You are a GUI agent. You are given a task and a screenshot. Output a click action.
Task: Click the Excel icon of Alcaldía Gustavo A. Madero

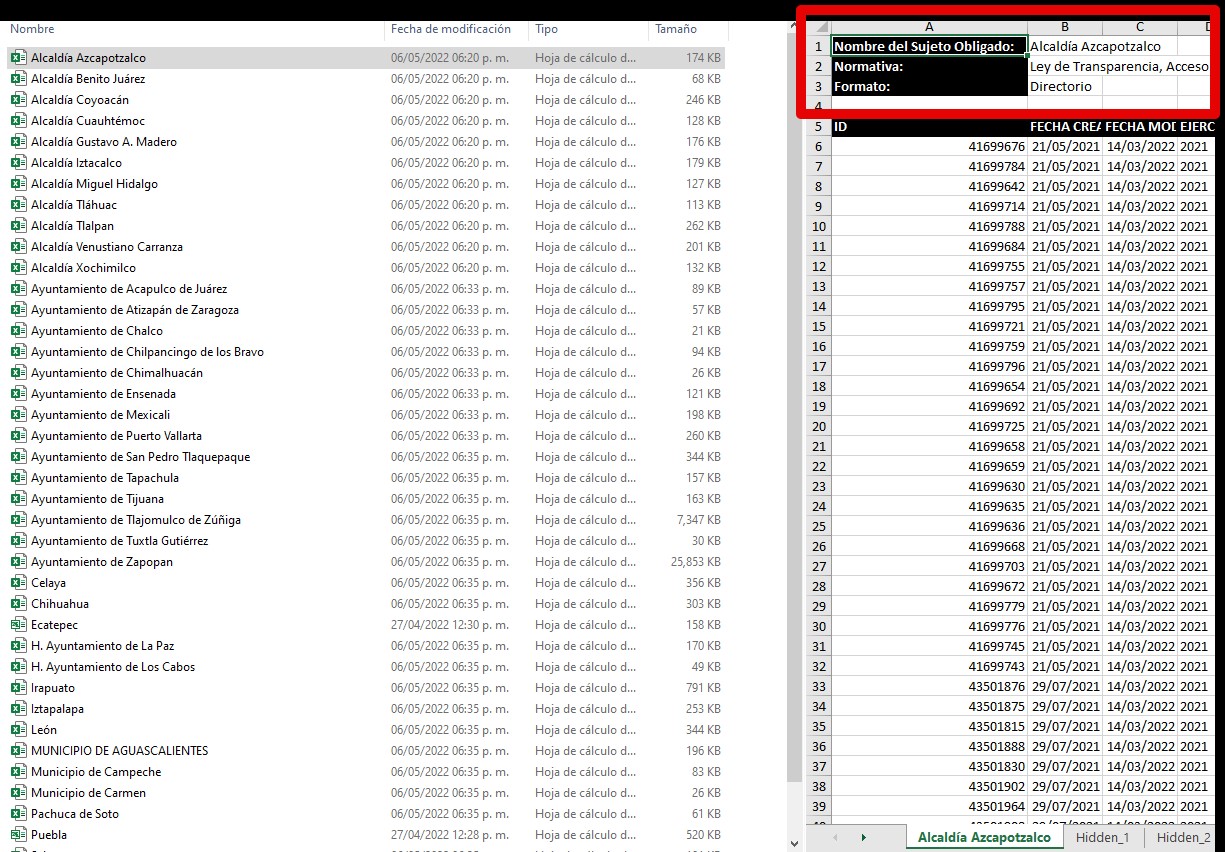(x=18, y=142)
